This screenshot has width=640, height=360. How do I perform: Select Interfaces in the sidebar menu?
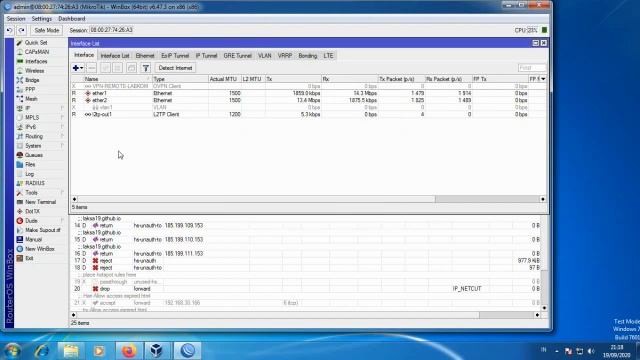(36, 61)
